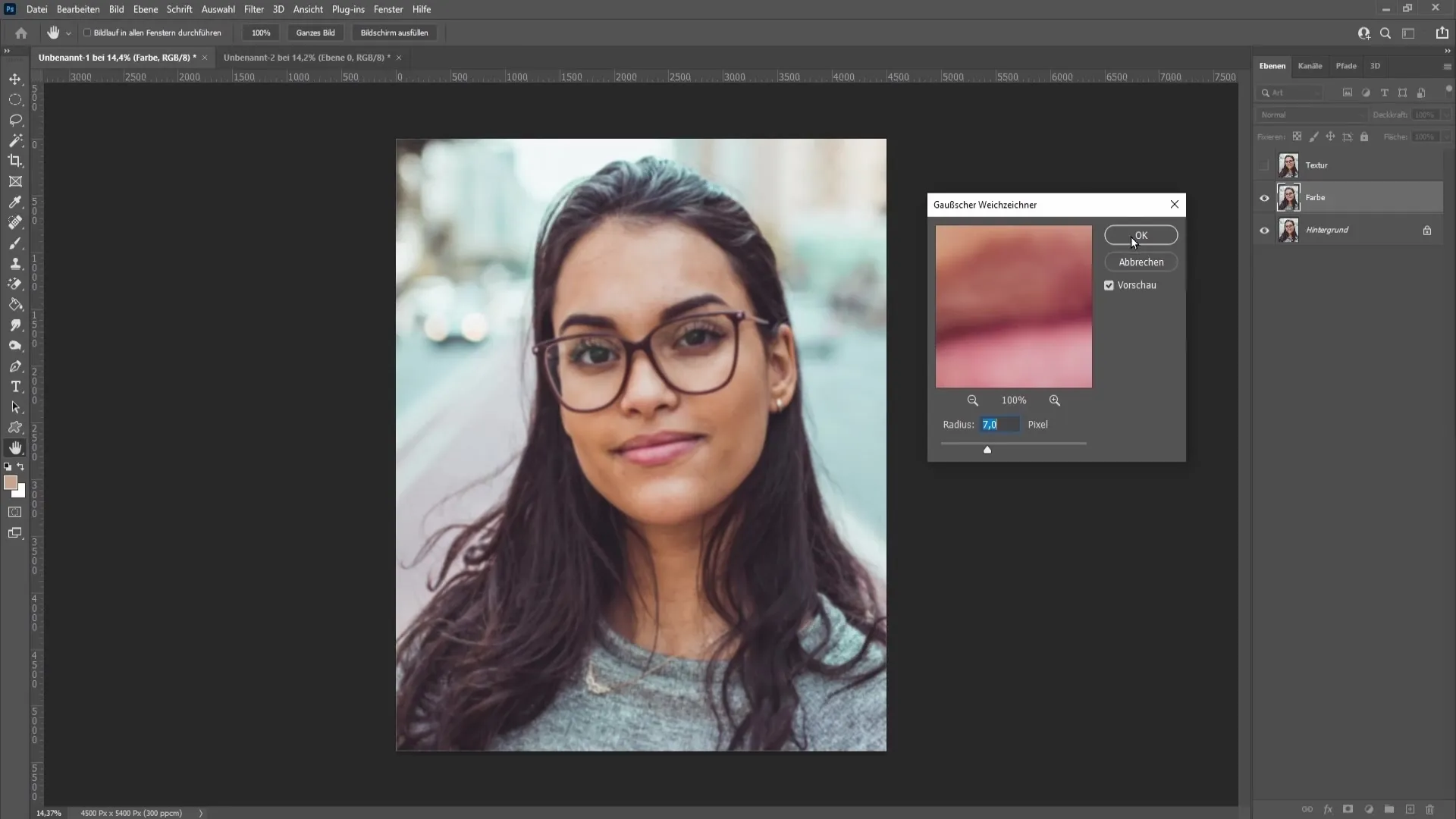Click the Ganzes Bild button
Screen dimensions: 1456x819
tap(315, 33)
